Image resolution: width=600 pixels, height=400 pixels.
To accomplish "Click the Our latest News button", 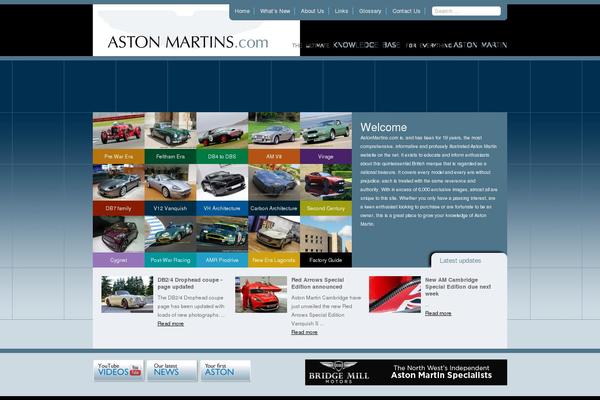I will pyautogui.click(x=172, y=371).
